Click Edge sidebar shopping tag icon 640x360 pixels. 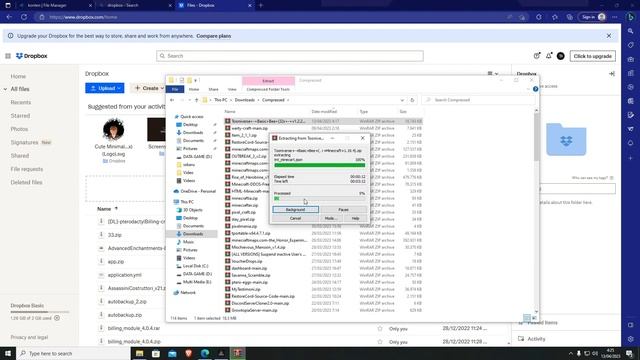pyautogui.click(x=631, y=45)
